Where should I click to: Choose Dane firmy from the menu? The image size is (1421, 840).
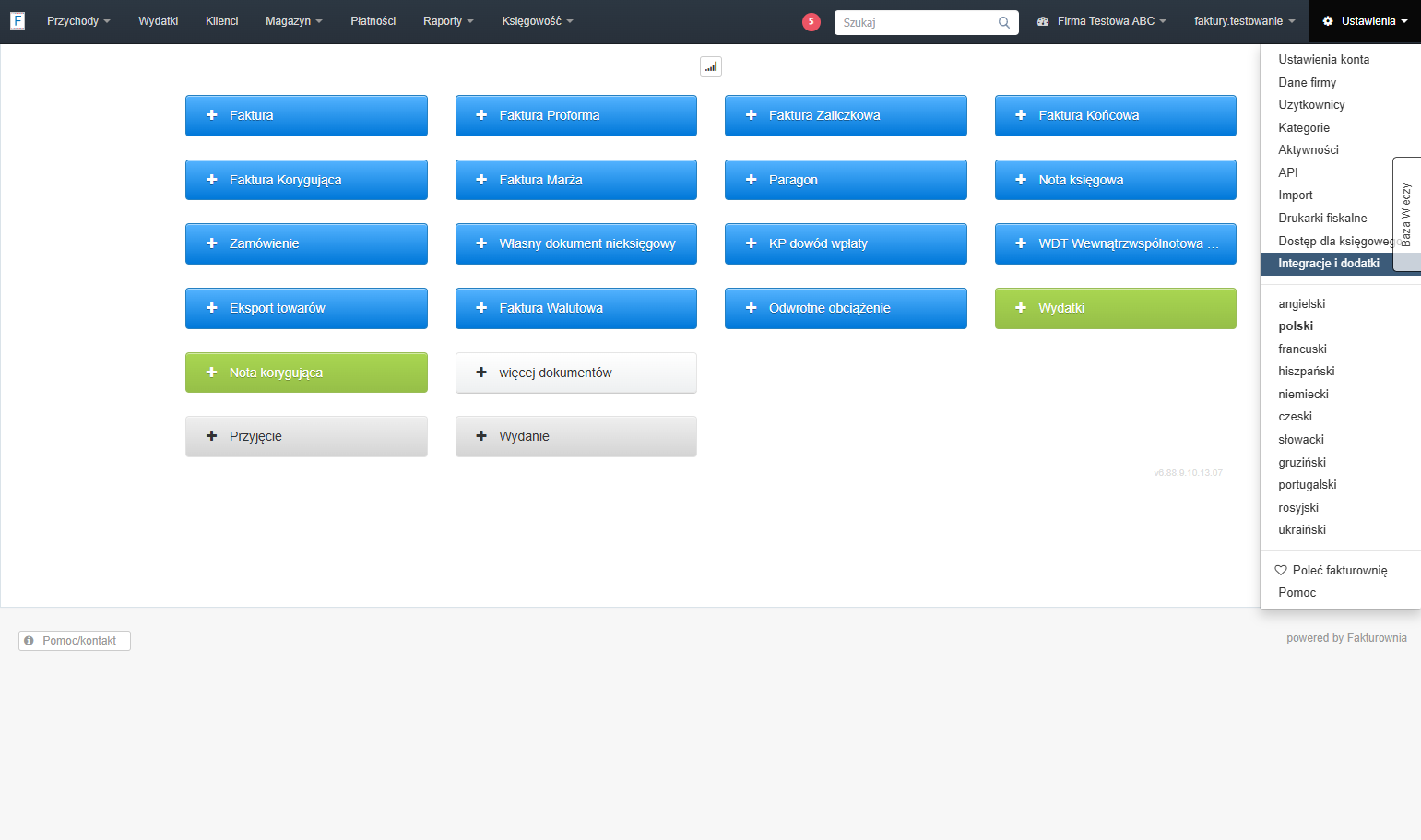1307,82
